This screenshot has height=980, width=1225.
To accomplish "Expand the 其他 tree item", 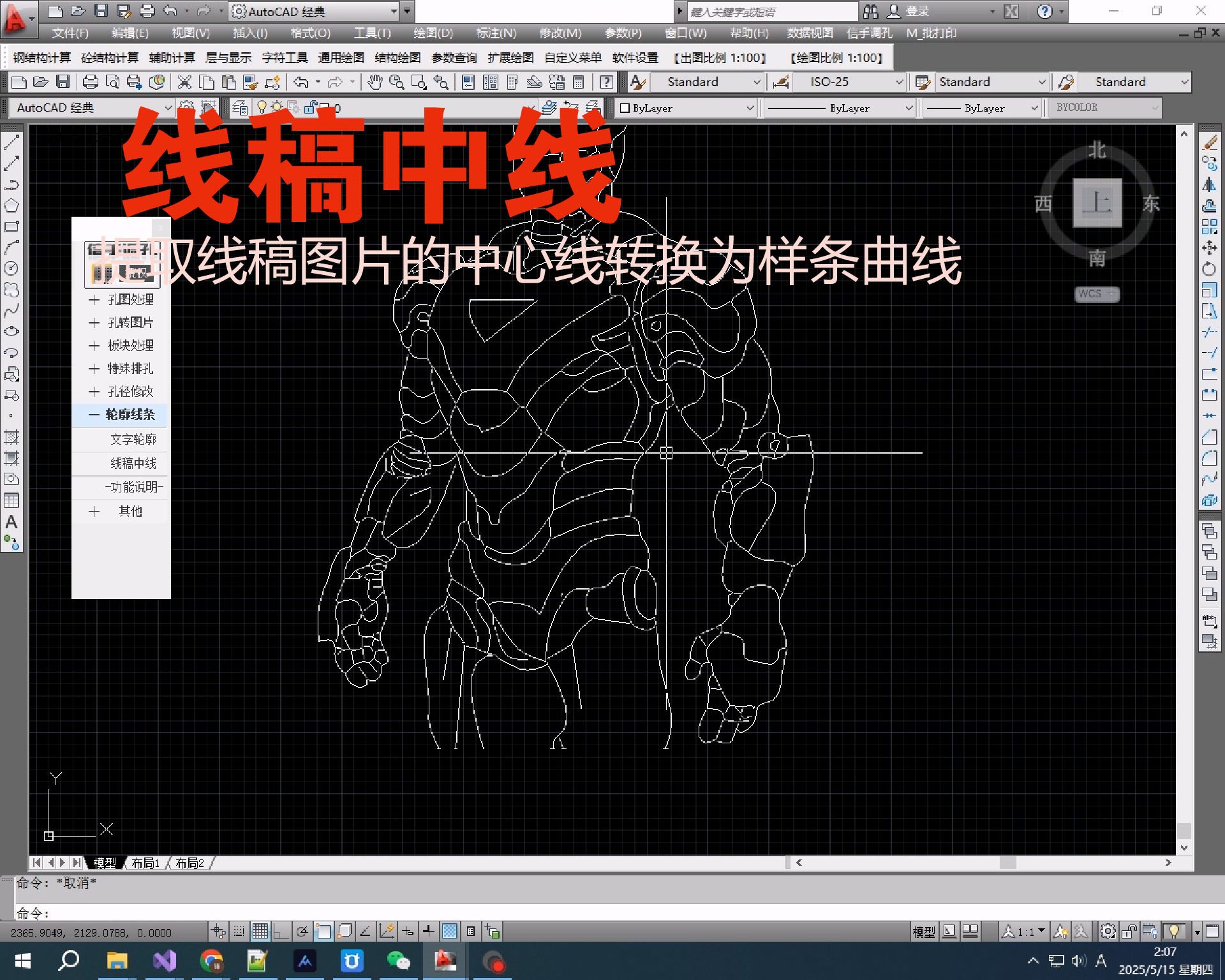I will (94, 511).
